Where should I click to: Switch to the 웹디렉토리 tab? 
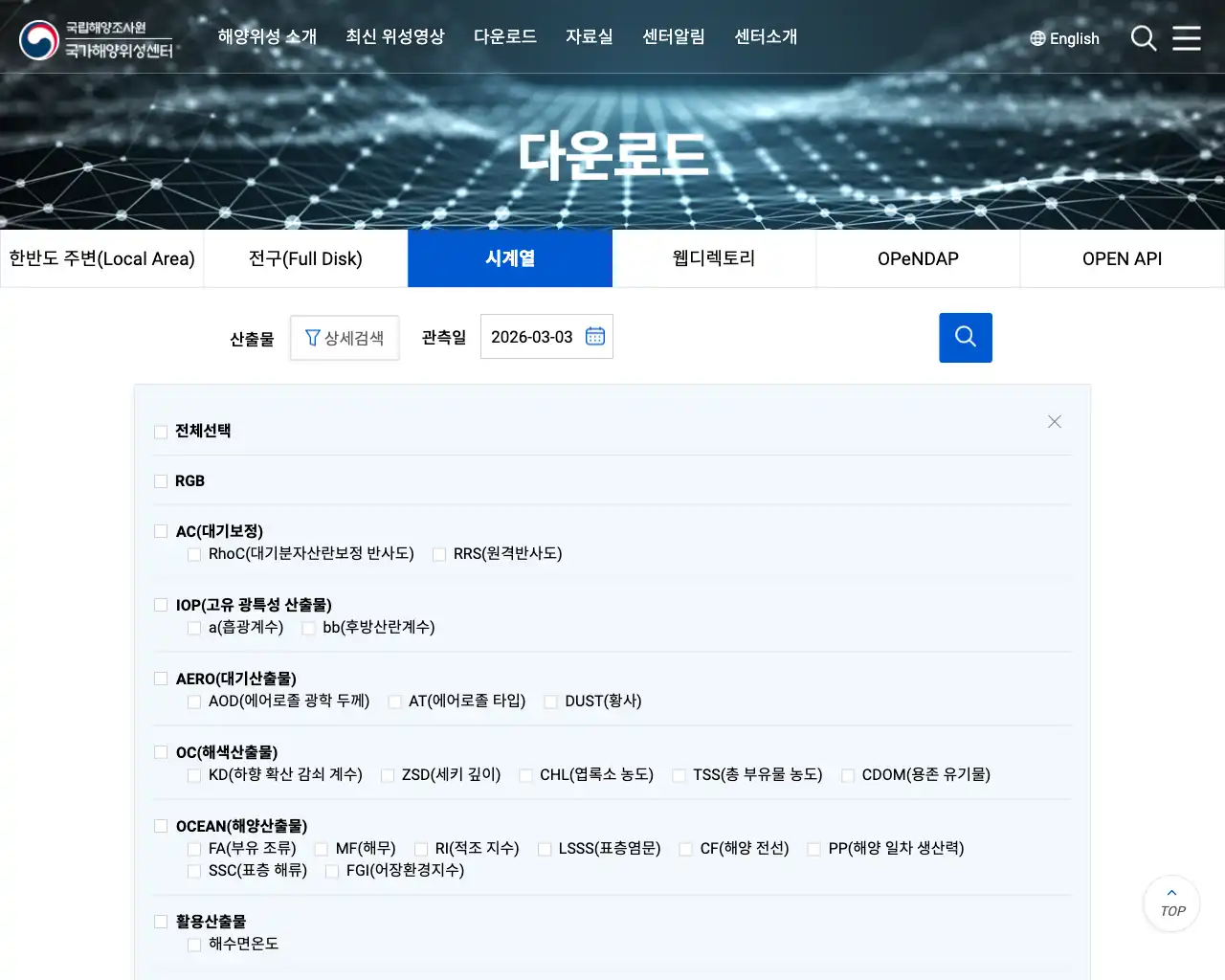click(x=714, y=258)
